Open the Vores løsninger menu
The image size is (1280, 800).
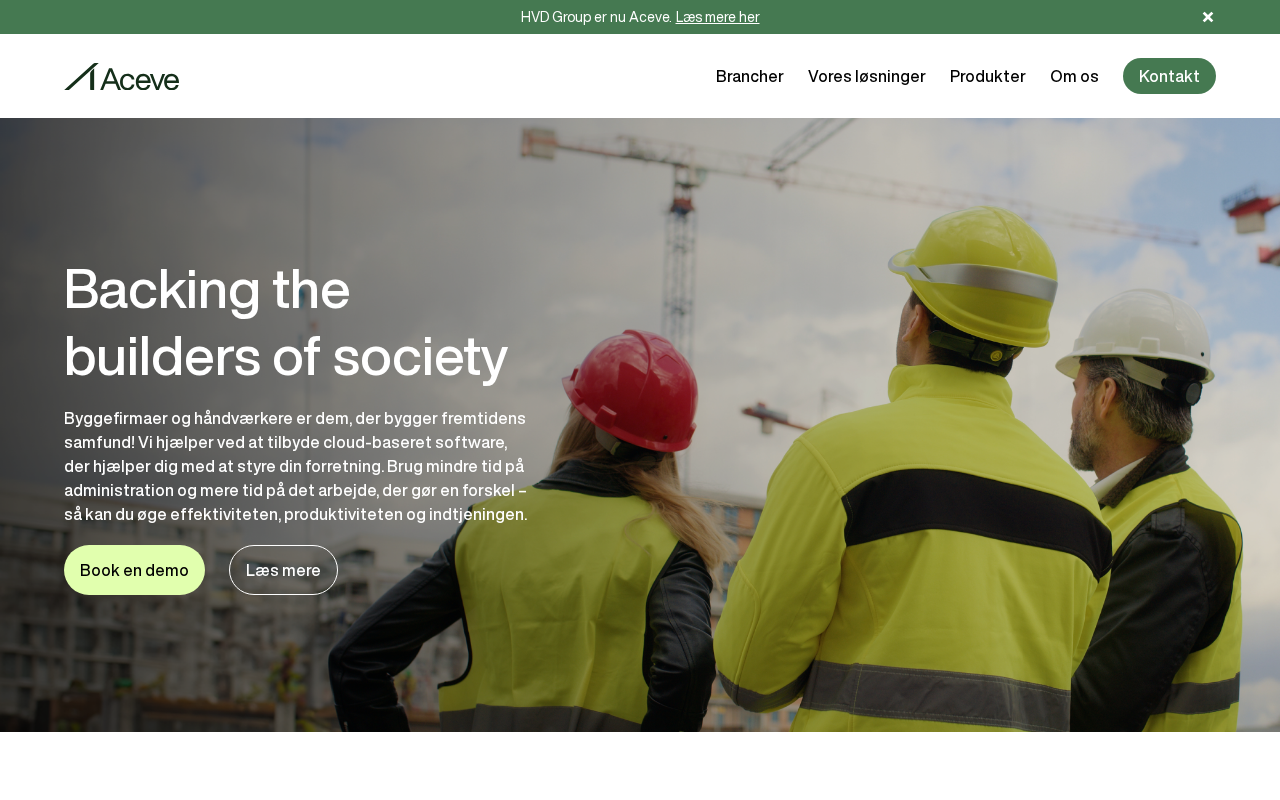867,76
